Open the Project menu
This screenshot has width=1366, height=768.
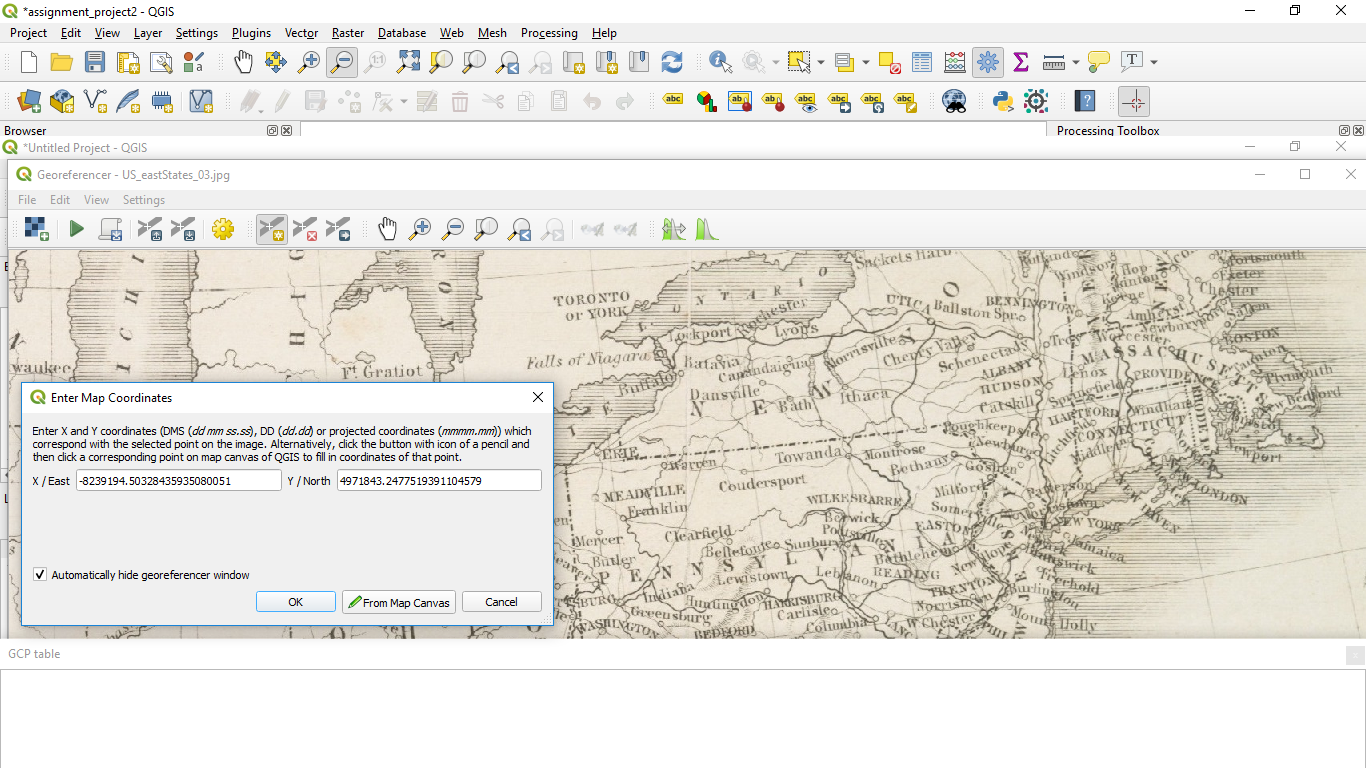pyautogui.click(x=28, y=33)
